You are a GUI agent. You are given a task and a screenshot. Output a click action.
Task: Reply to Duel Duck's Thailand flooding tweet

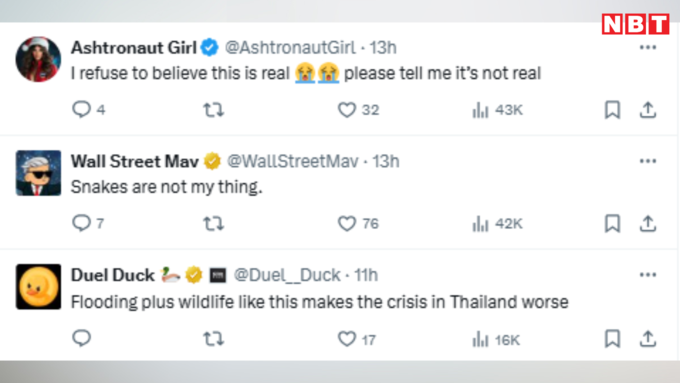tap(82, 338)
